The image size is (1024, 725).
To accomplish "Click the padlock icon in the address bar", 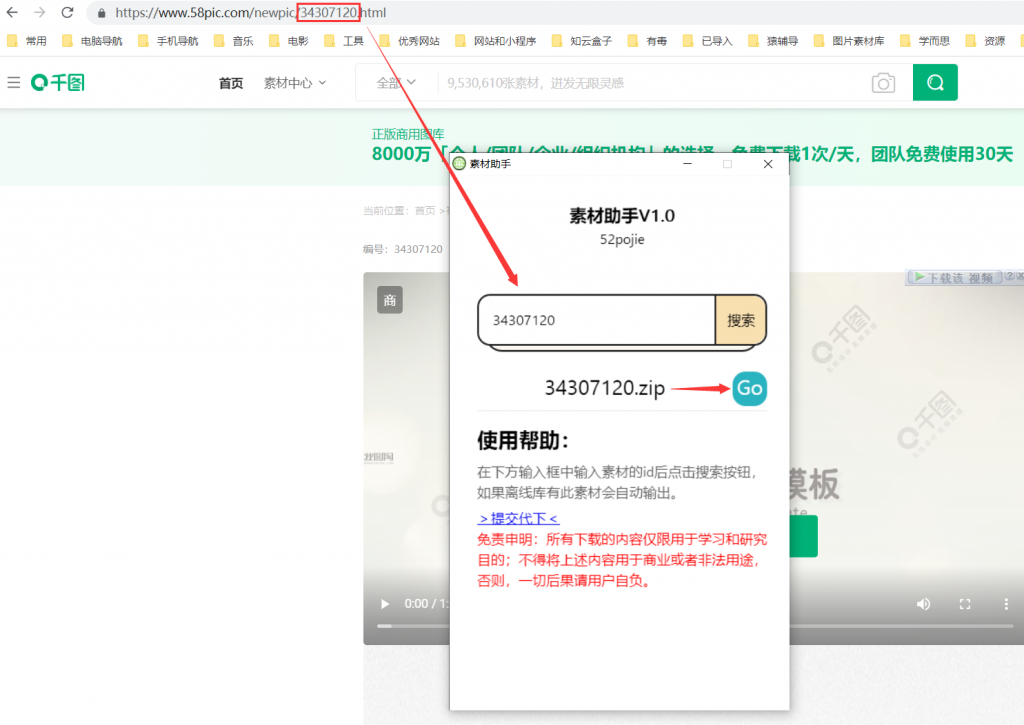I will coord(100,13).
